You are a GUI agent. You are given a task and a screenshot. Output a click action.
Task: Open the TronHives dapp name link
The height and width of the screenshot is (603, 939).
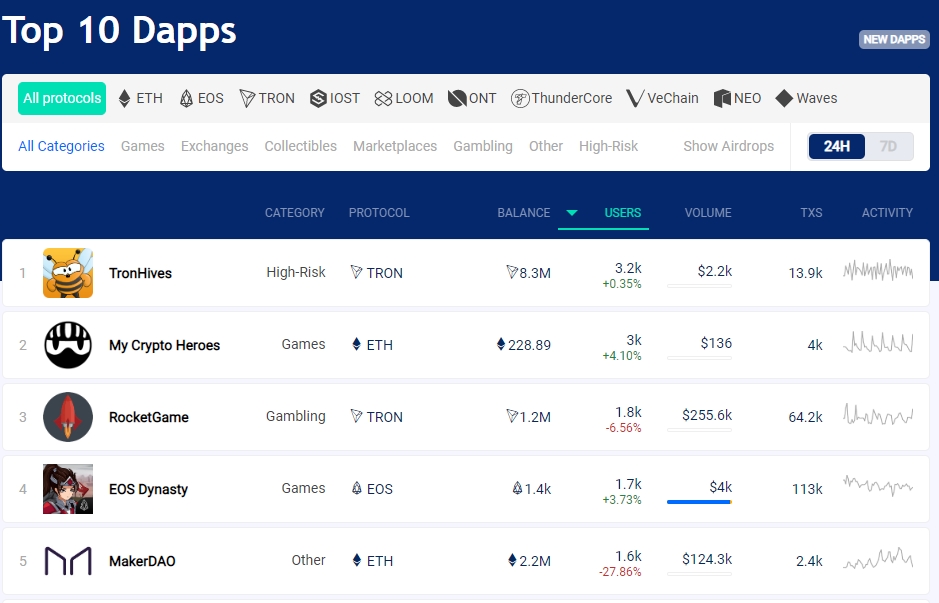(x=140, y=273)
